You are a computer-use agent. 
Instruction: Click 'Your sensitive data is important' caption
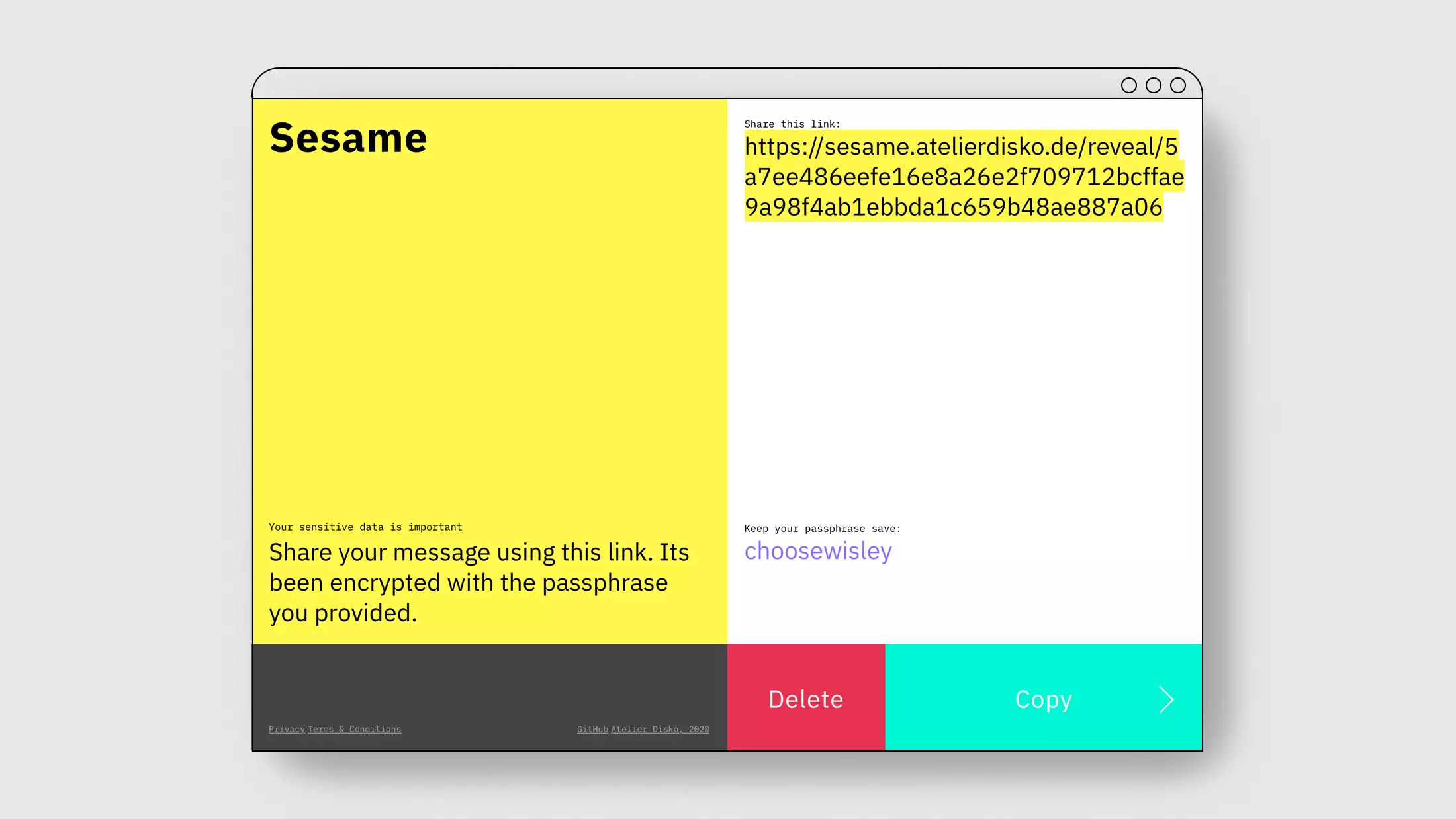pyautogui.click(x=365, y=527)
